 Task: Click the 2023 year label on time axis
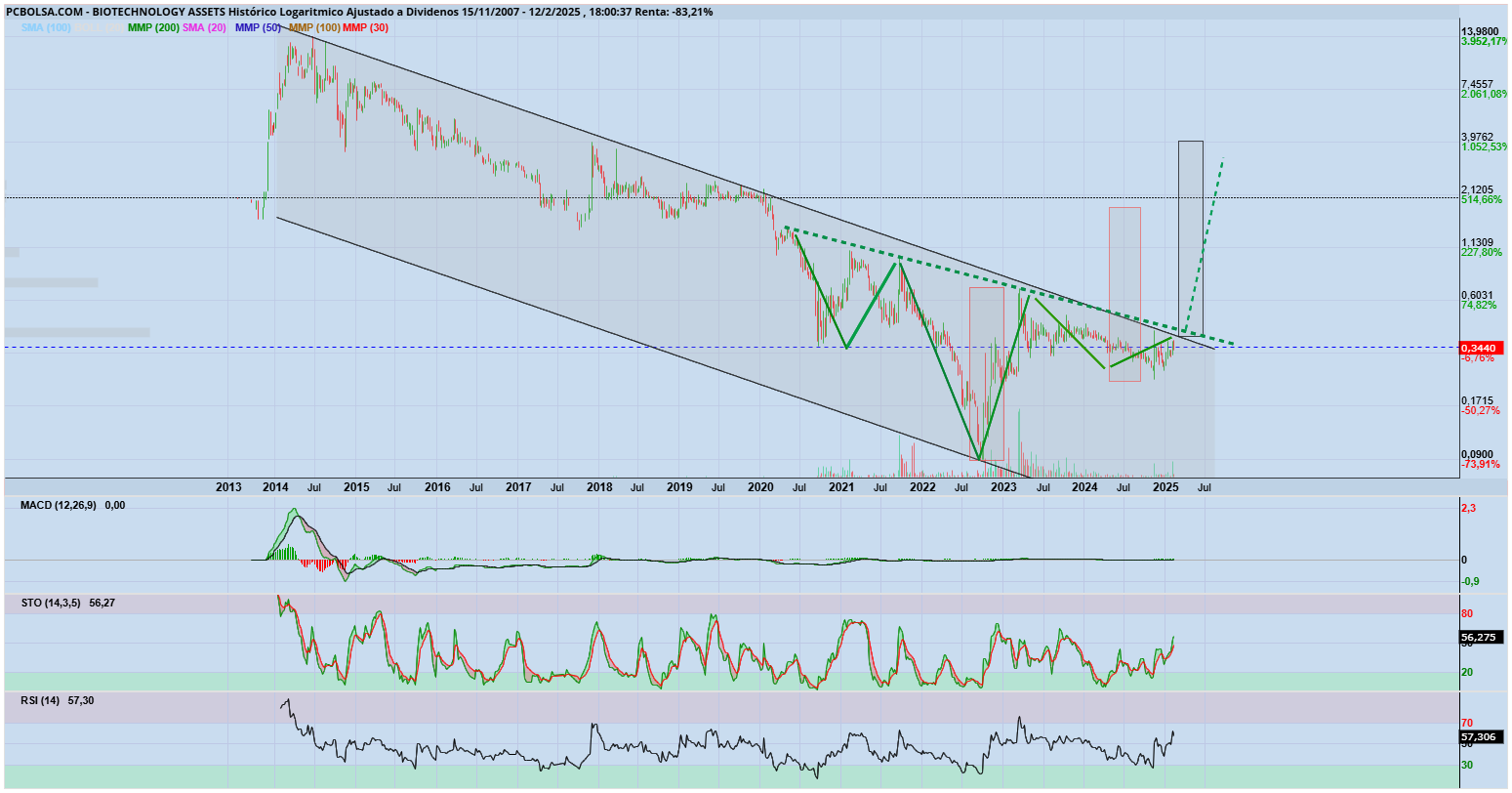pos(1003,486)
